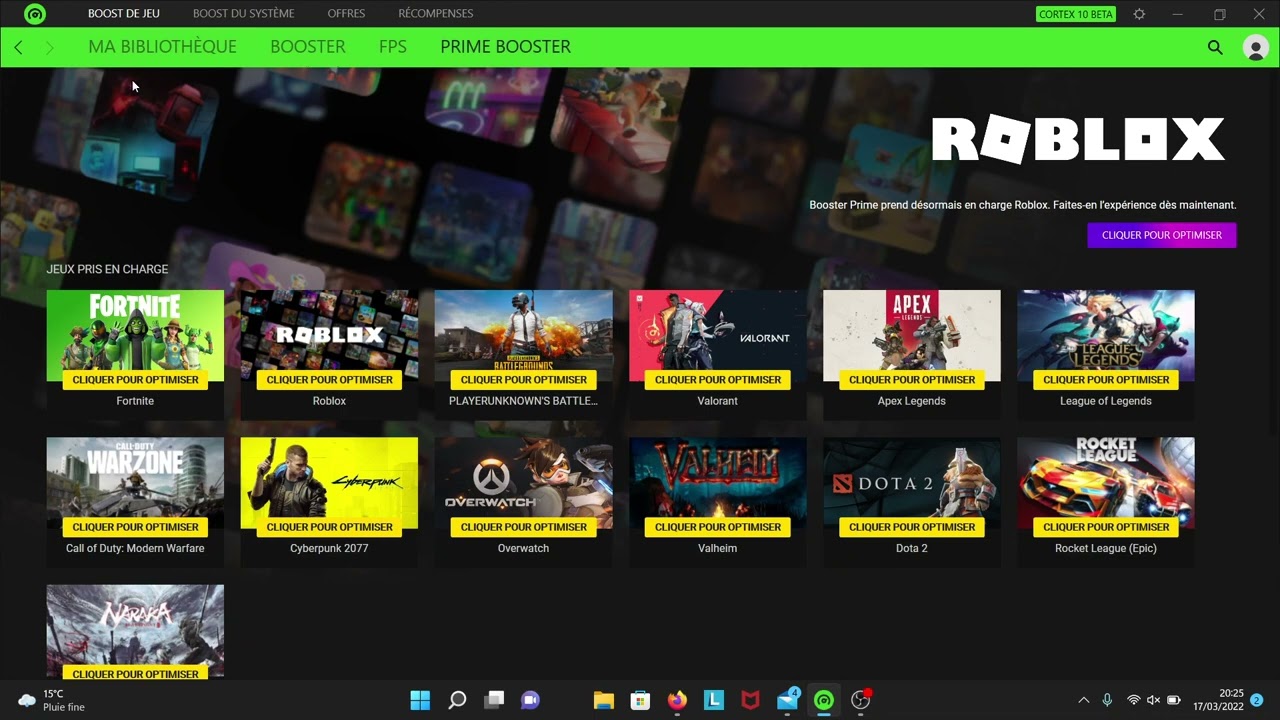Click optimiser button on Valorant card

pyautogui.click(x=718, y=380)
